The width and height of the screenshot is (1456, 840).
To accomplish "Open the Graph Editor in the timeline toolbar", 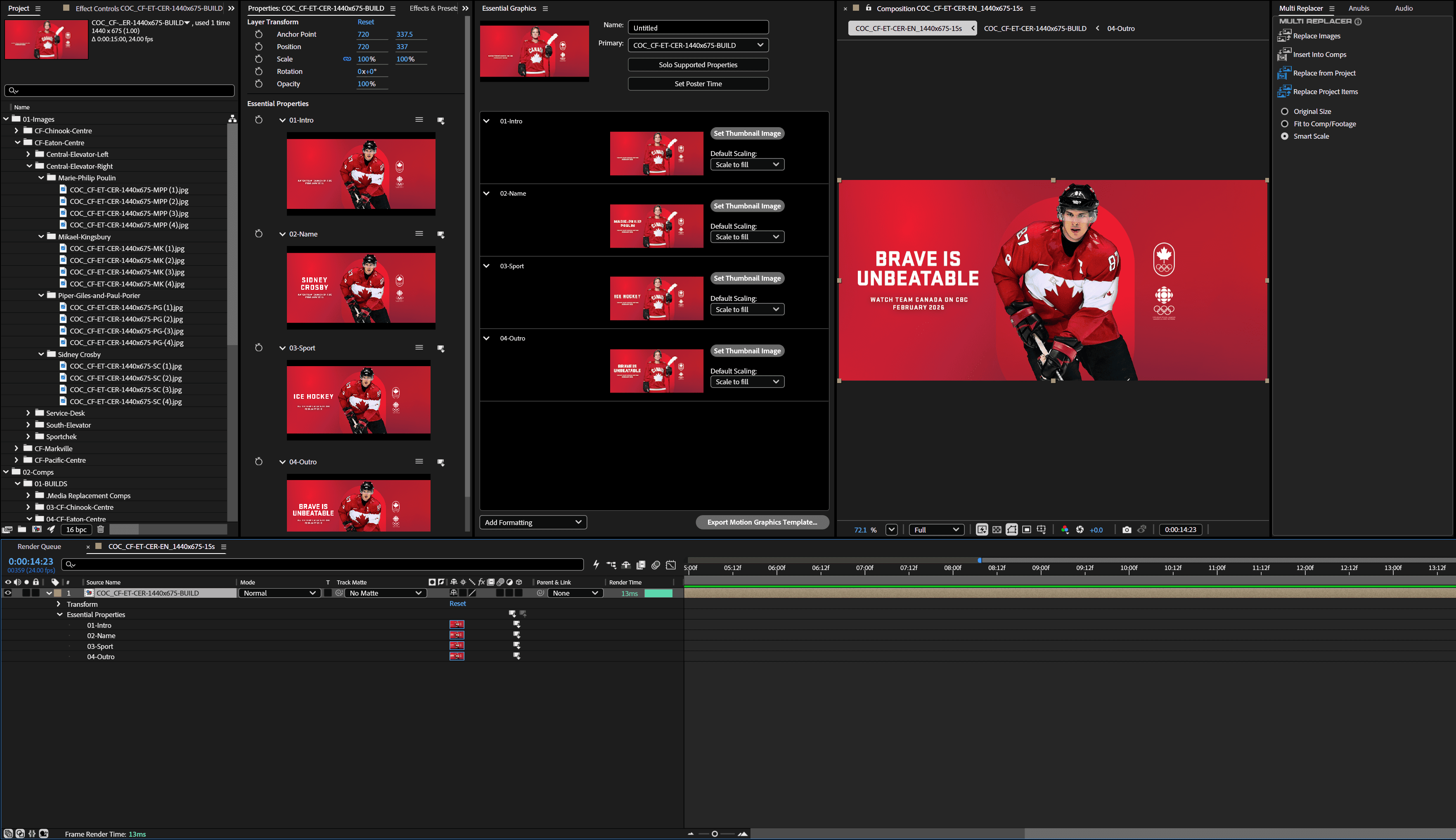I will point(671,566).
